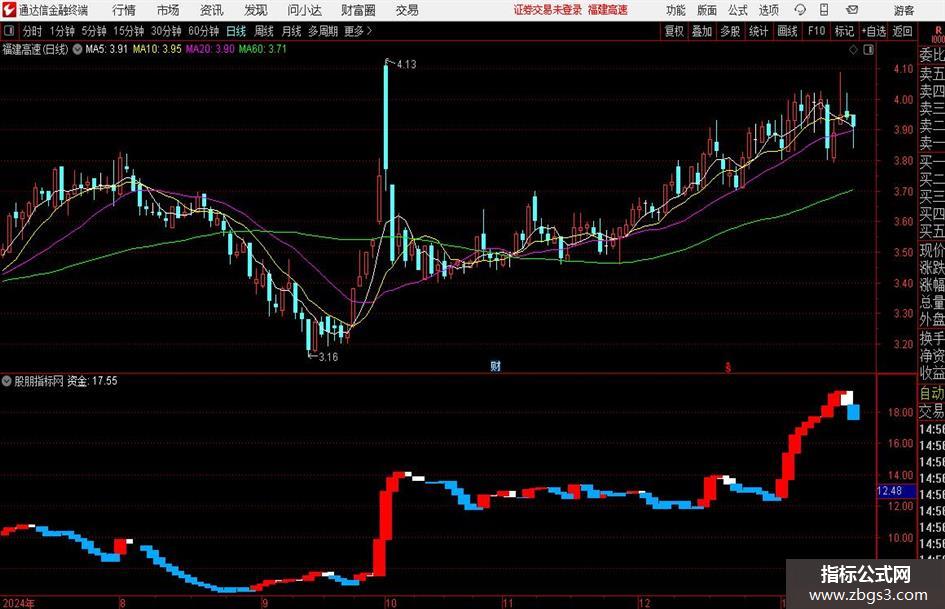The height and width of the screenshot is (609, 945).
Task: Open F10 company info
Action: point(816,31)
